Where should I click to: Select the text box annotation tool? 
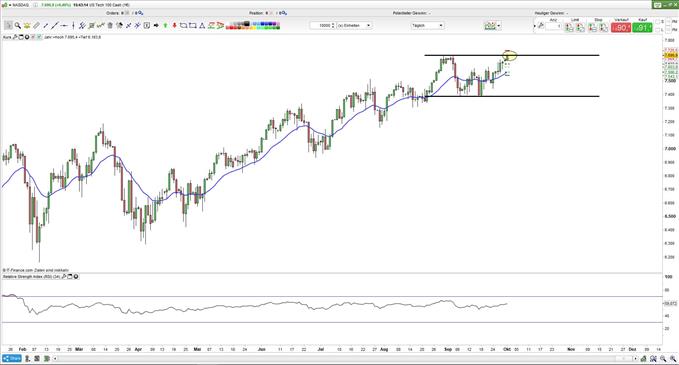(146, 26)
